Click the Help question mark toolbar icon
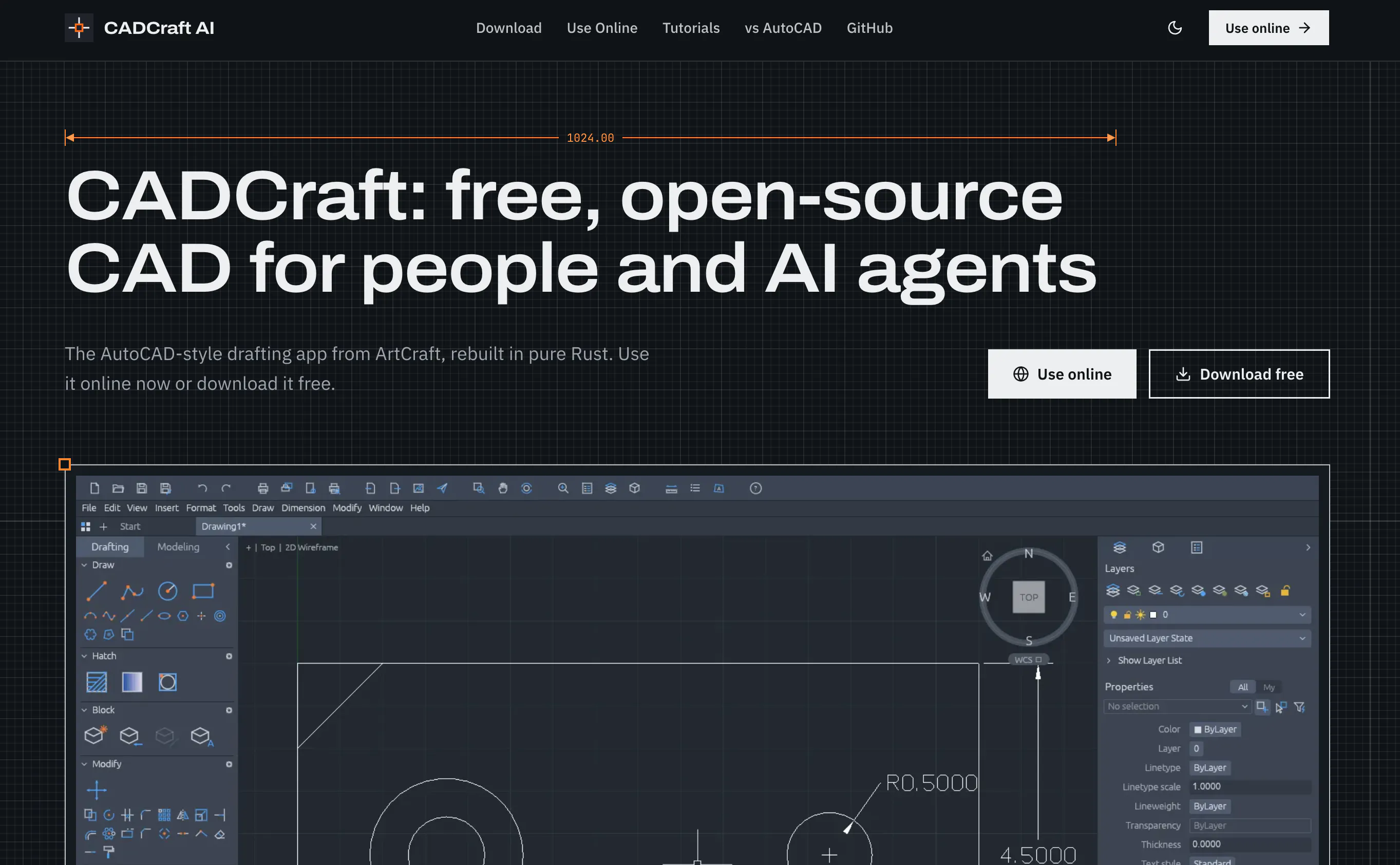 (x=755, y=488)
